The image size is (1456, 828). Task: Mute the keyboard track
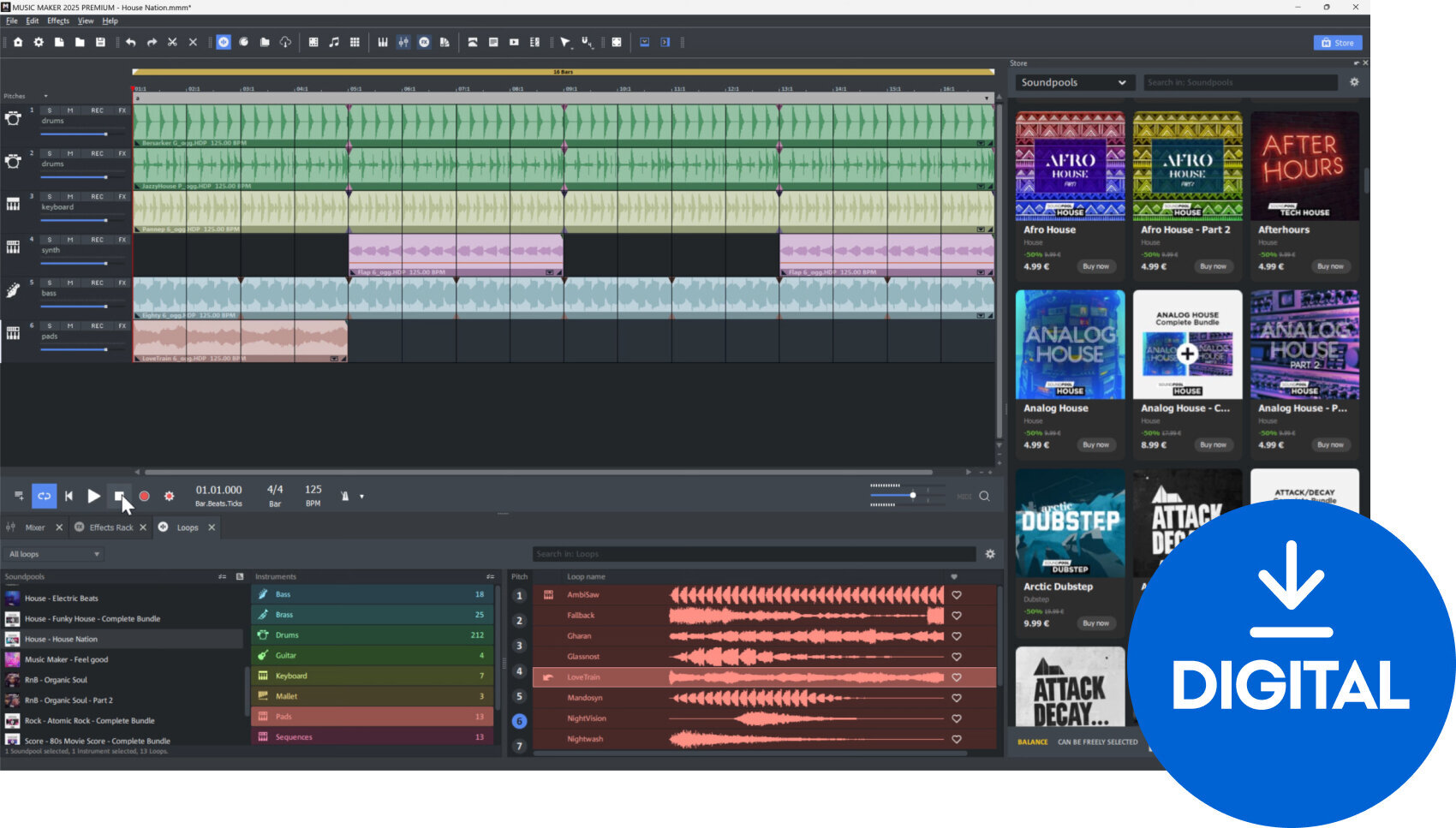click(x=70, y=197)
